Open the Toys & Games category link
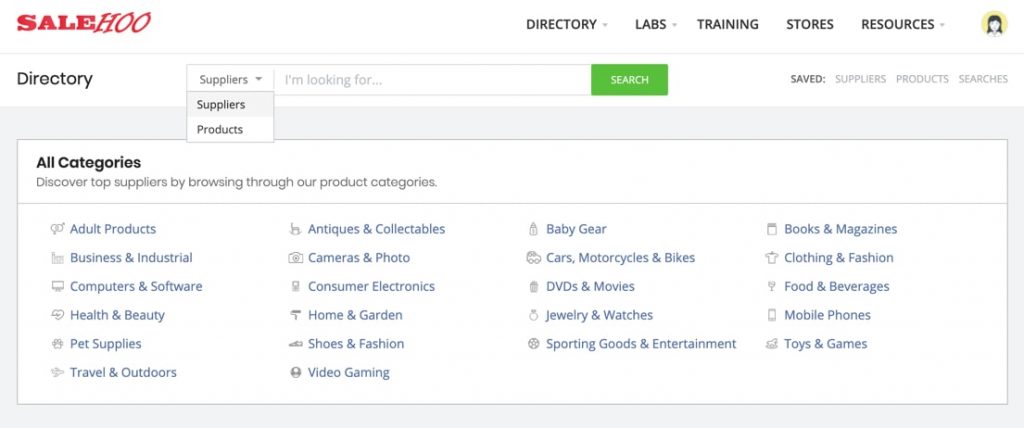1024x428 pixels. point(825,344)
